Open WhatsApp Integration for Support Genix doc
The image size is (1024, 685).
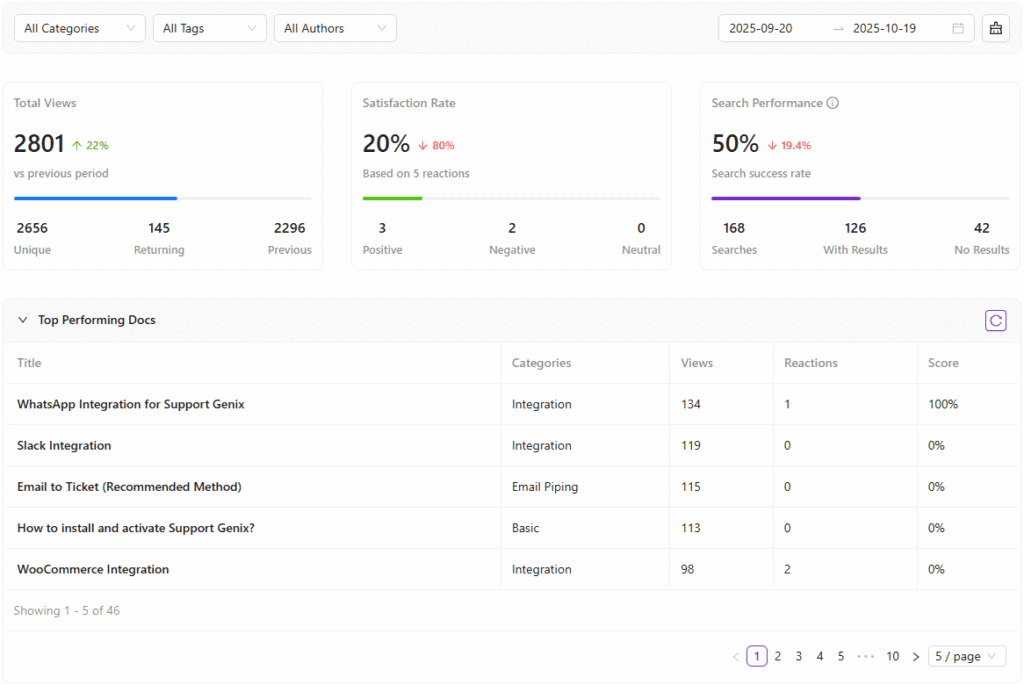coord(131,404)
